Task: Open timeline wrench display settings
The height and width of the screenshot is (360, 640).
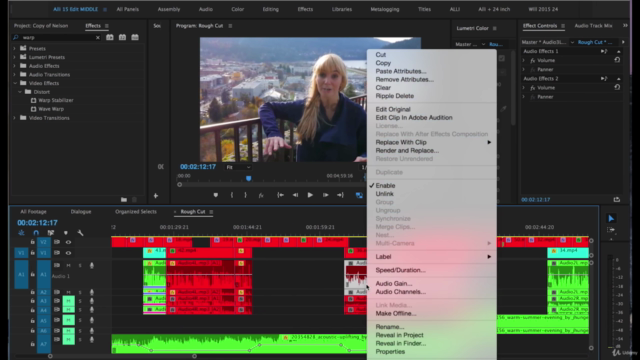Action: (80, 233)
